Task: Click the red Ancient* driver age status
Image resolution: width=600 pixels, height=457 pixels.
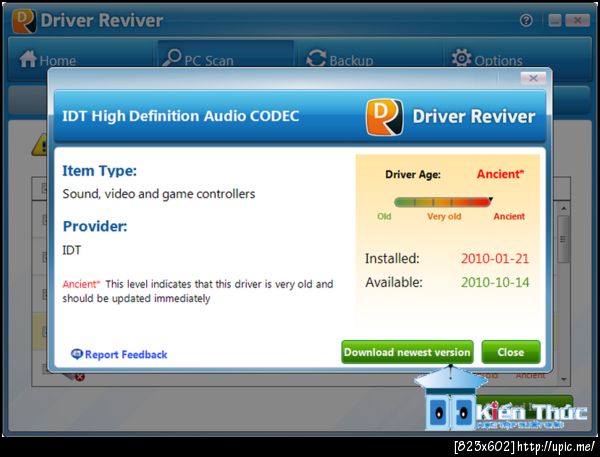Action: point(500,174)
